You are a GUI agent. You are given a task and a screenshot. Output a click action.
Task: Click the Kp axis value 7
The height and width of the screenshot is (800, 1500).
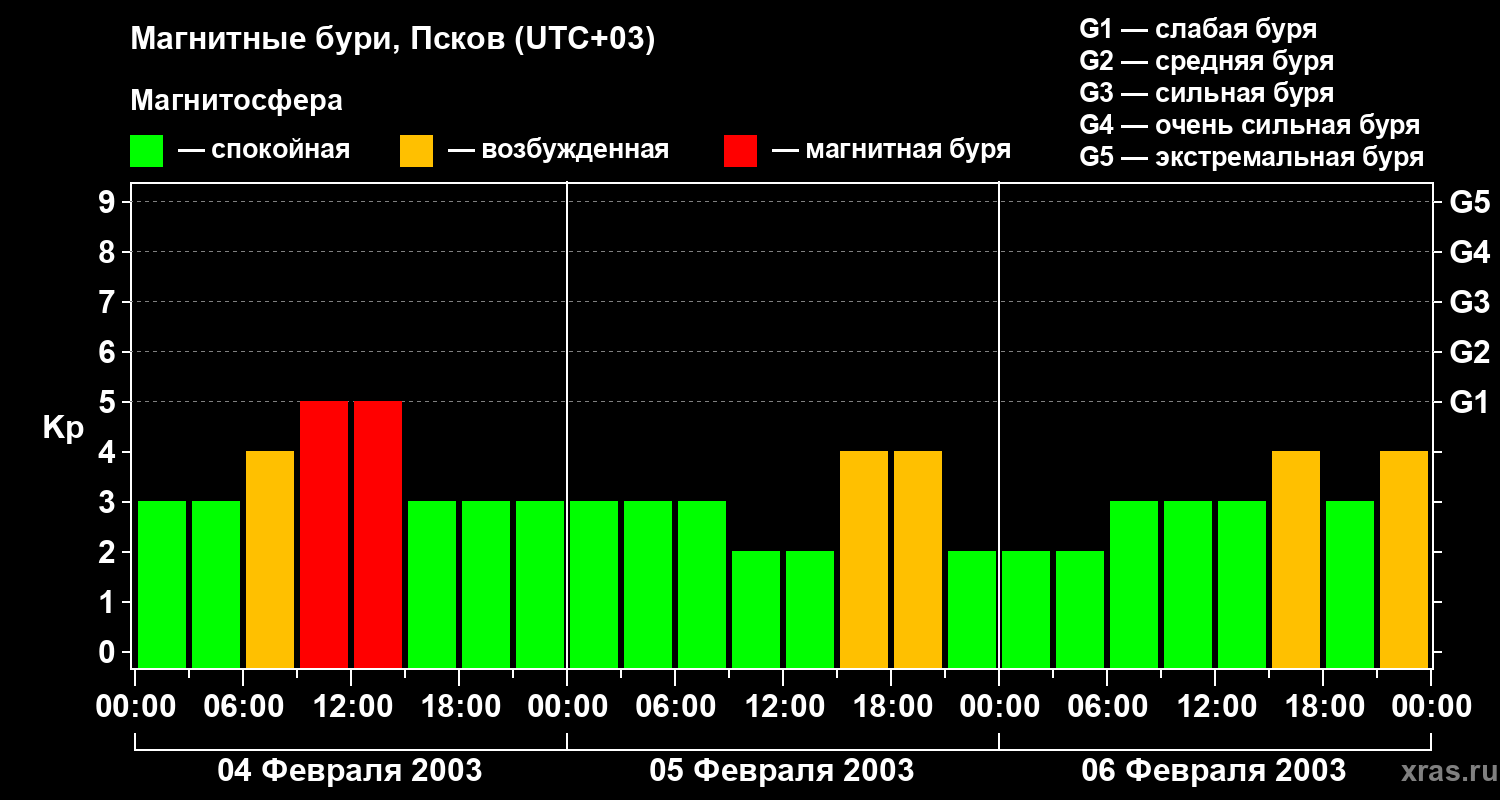[108, 302]
